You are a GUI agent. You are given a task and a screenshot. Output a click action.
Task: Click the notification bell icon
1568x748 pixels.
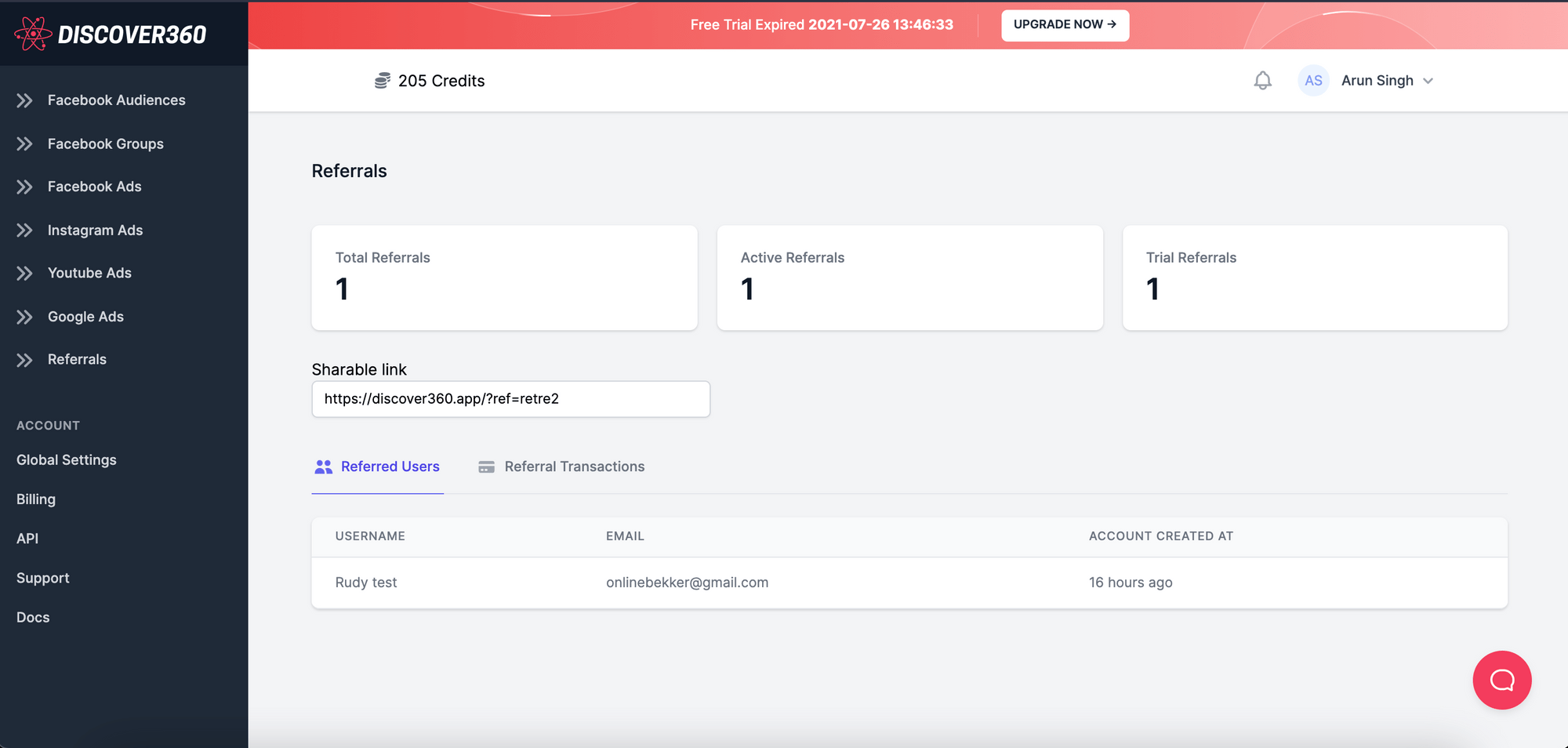point(1262,81)
